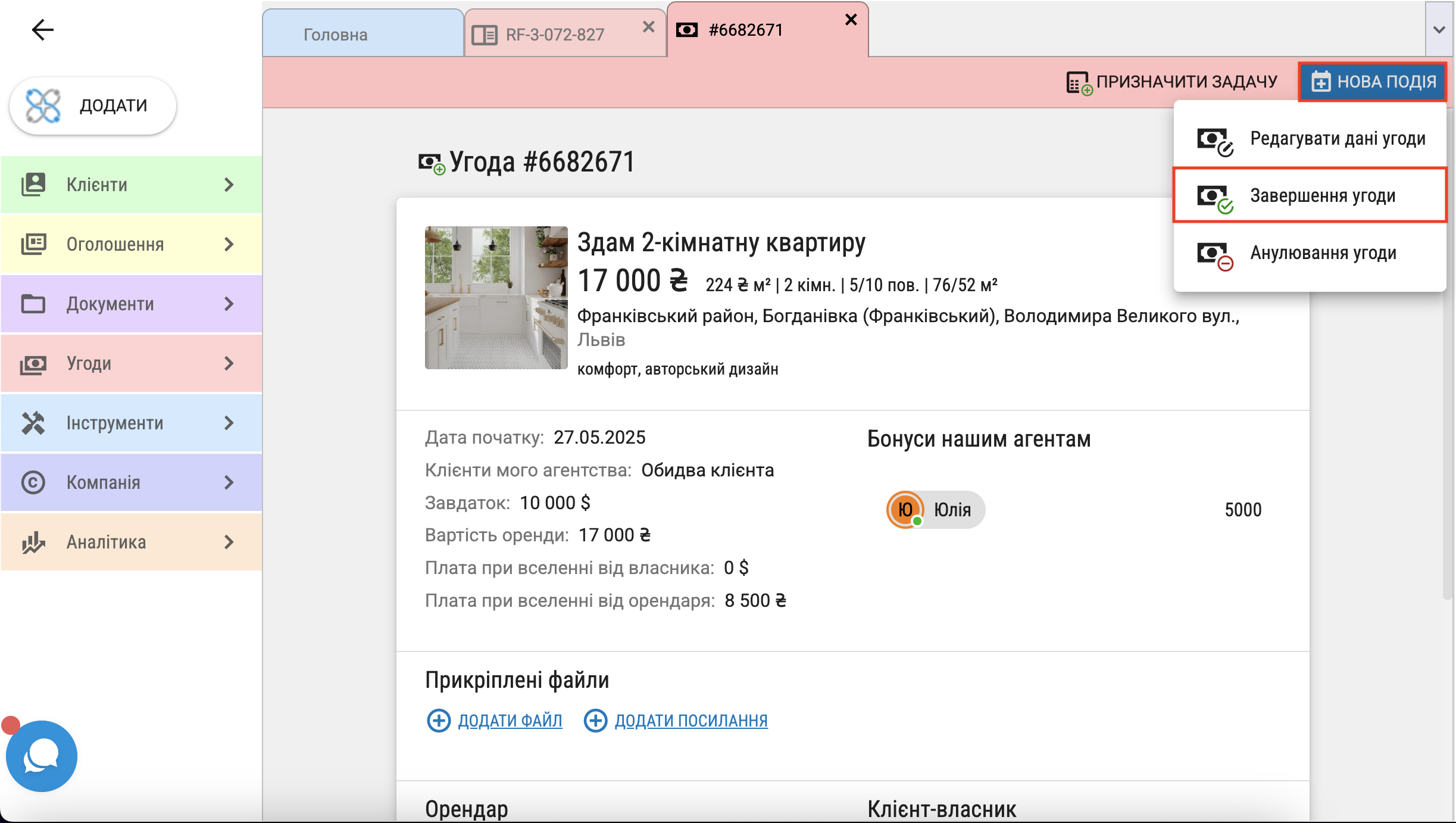The image size is (1456, 823).
Task: Click the Юлія agent chip
Action: pyautogui.click(x=935, y=509)
